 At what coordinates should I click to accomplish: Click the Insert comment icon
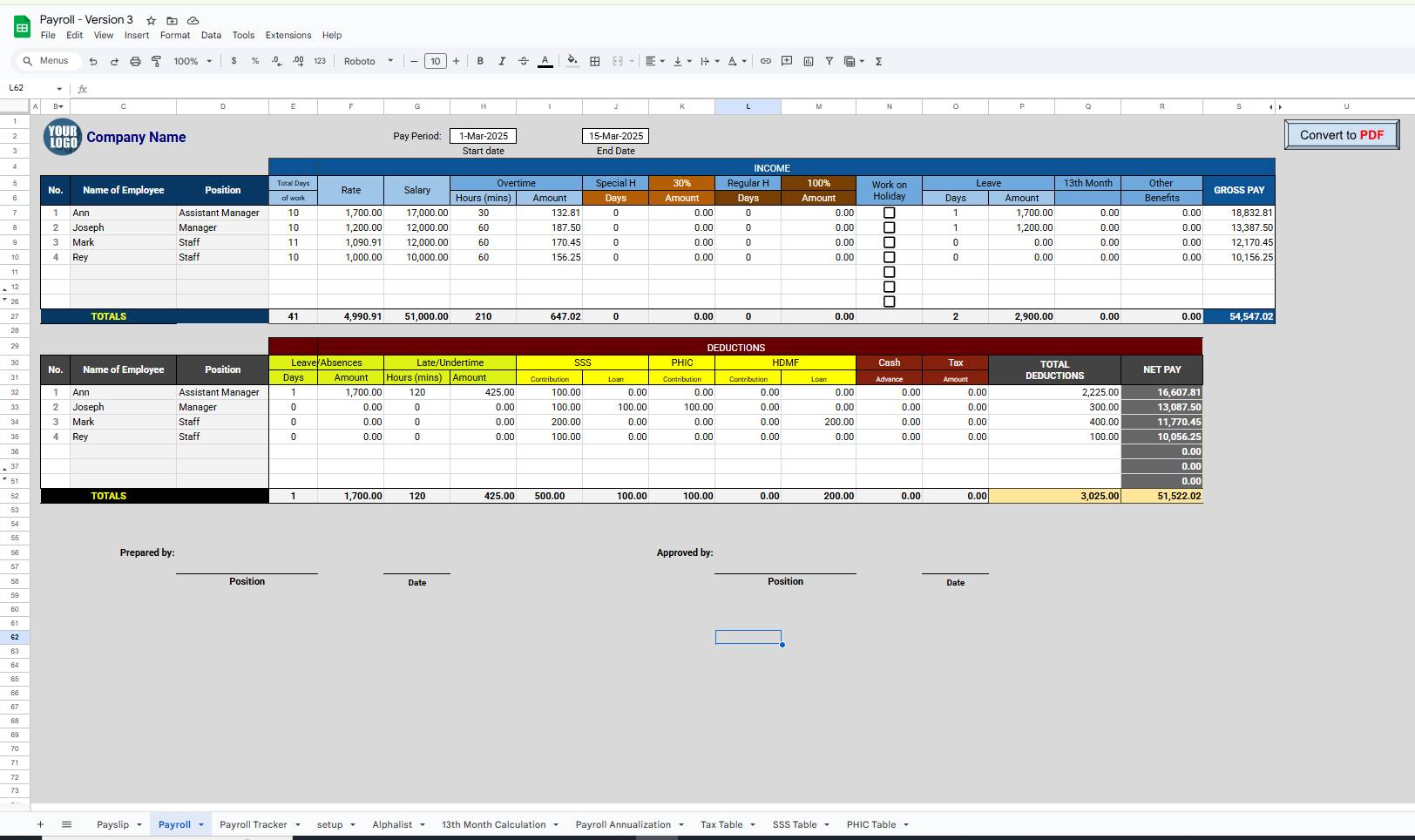click(787, 61)
